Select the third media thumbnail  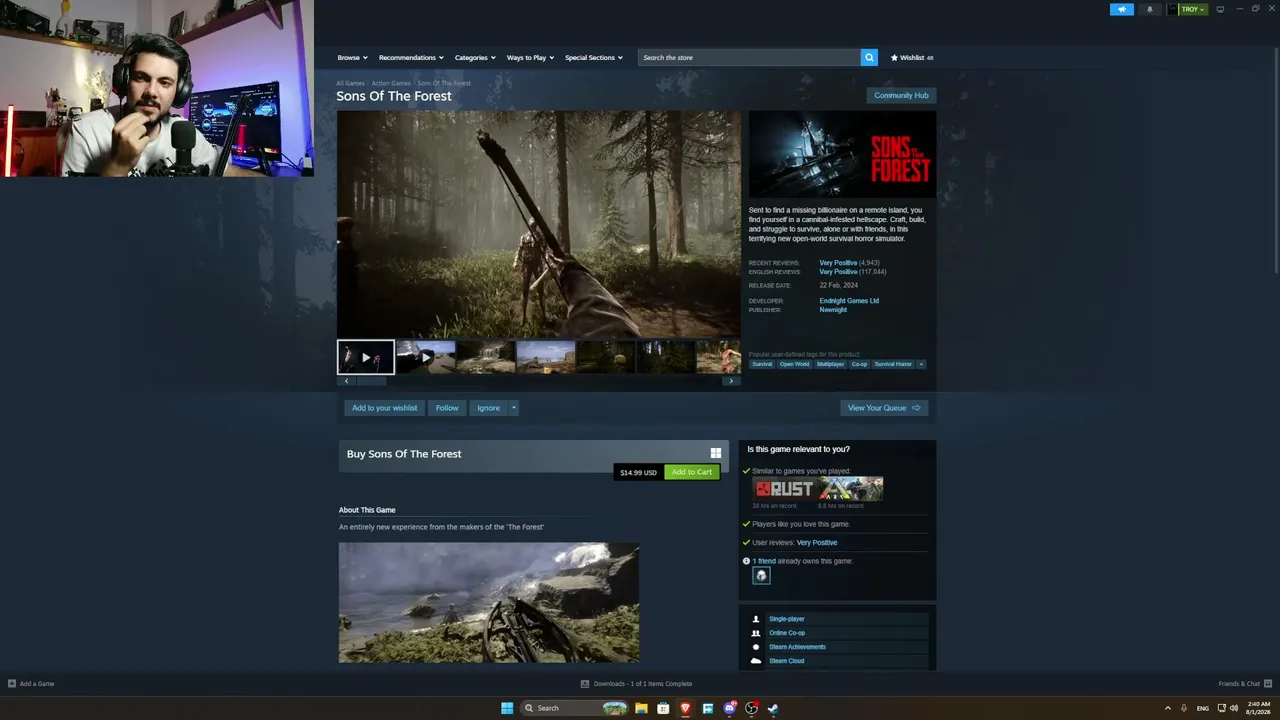click(x=486, y=357)
